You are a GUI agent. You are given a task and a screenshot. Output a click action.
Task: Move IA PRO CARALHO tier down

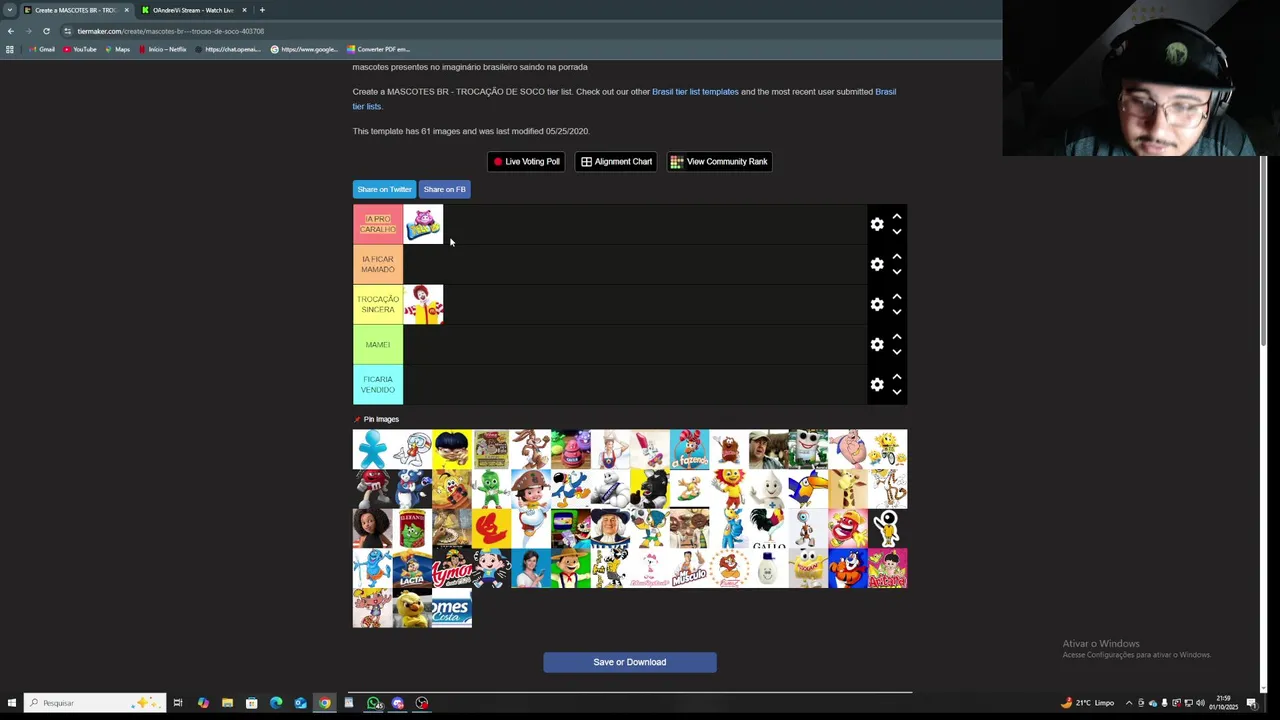tap(897, 232)
